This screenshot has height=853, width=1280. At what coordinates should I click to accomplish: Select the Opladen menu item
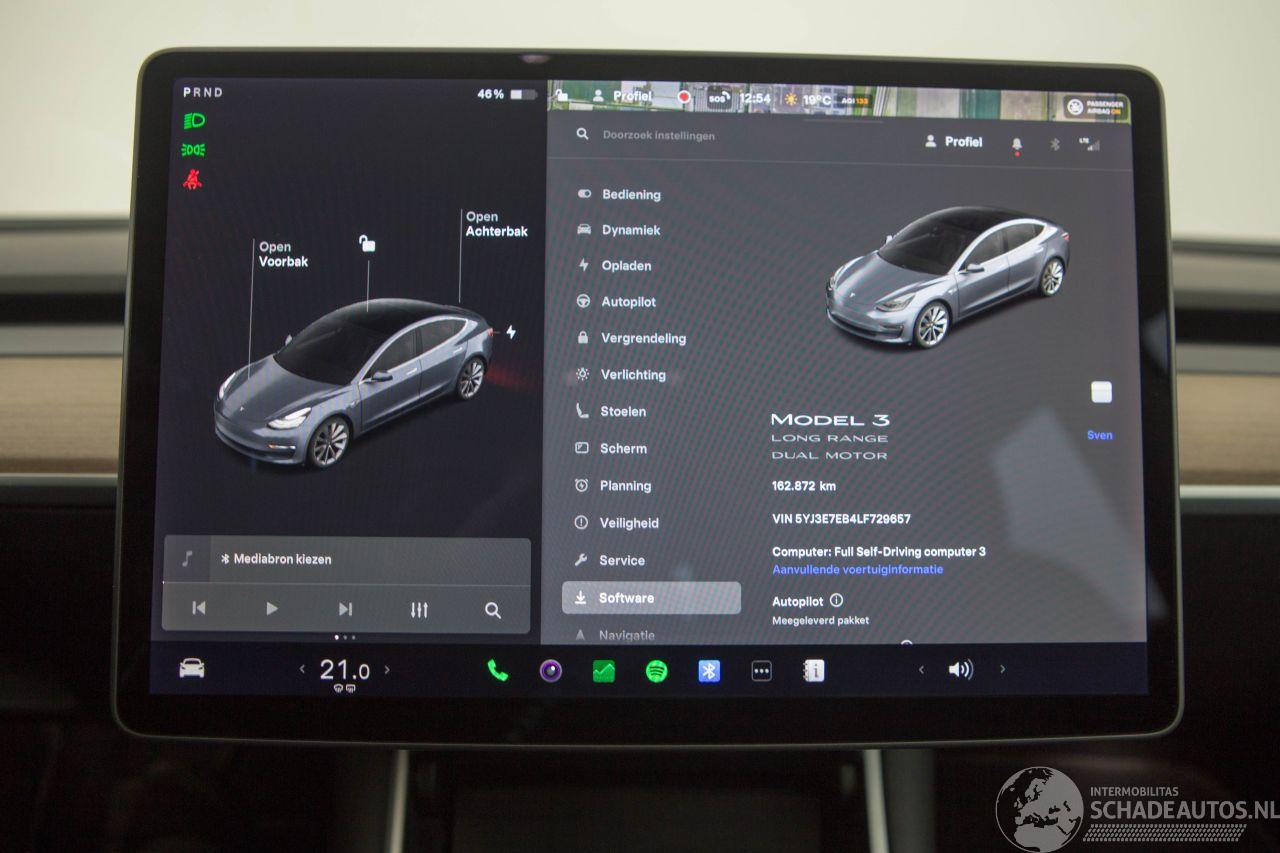click(x=626, y=266)
